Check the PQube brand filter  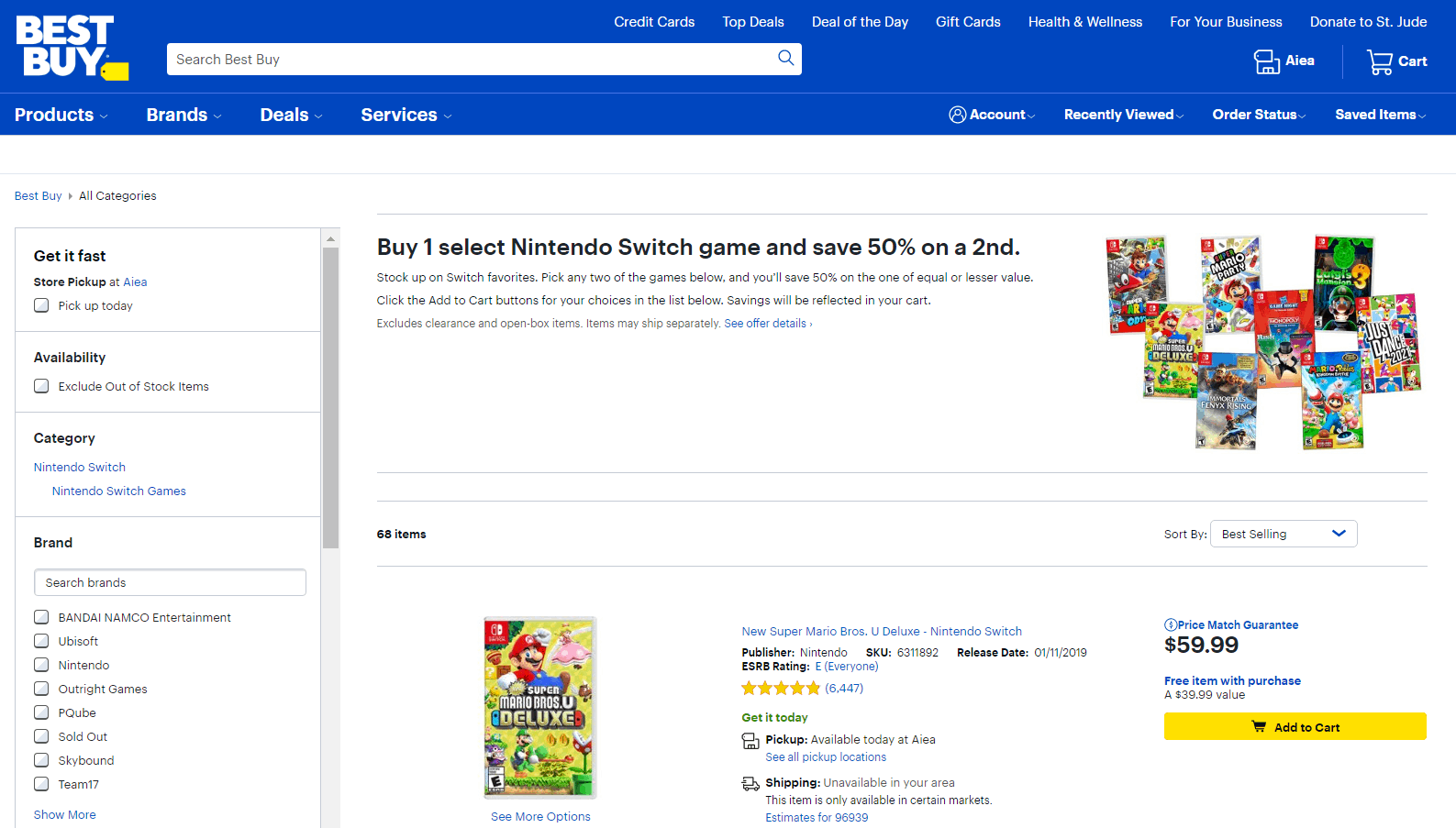[x=41, y=712]
